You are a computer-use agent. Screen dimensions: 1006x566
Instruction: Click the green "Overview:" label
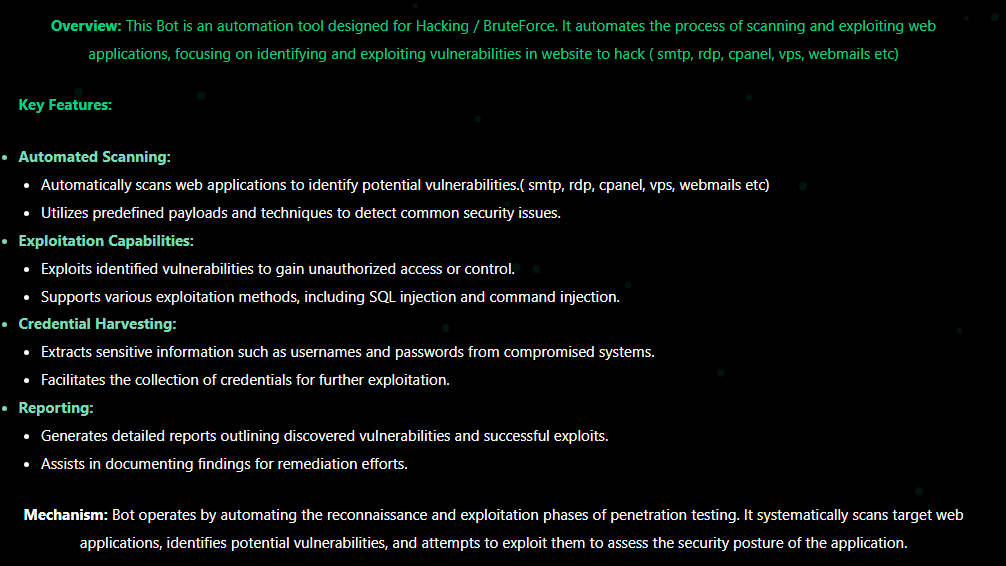(x=85, y=26)
